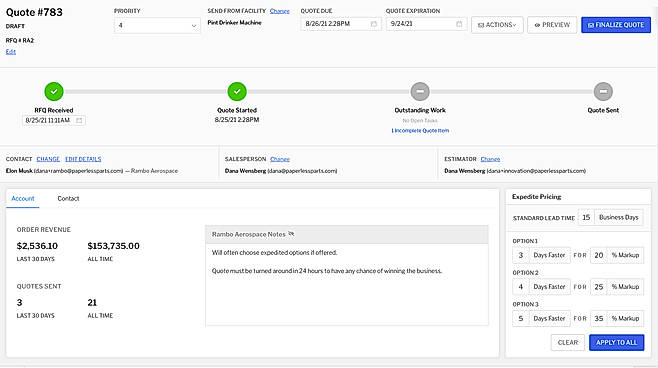Click the Edit link under RFQ number
This screenshot has height=368, width=658.
coord(10,52)
